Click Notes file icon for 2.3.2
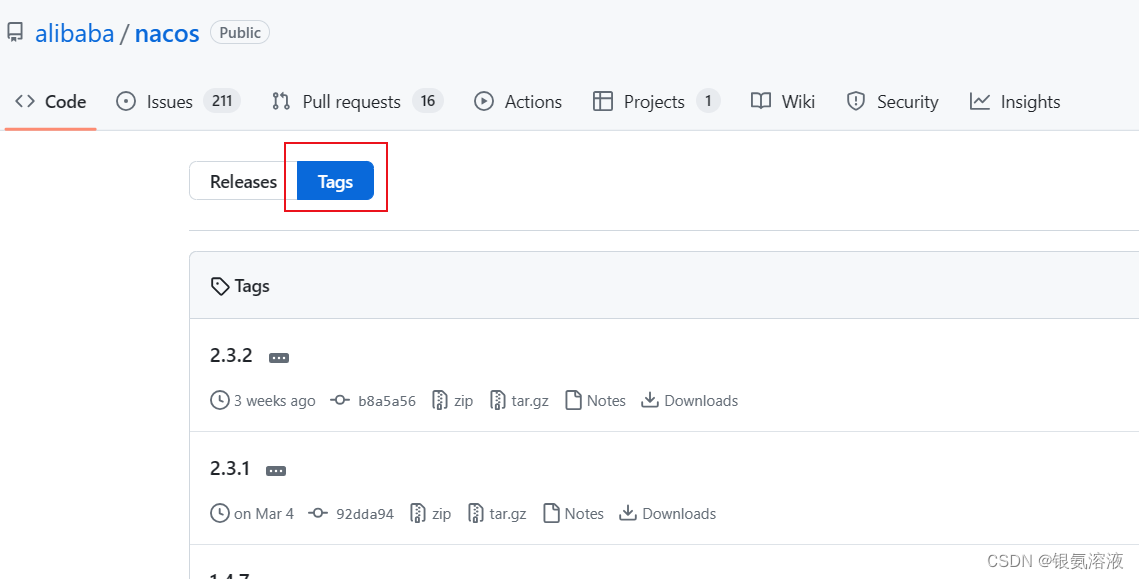1139x579 pixels. coord(574,400)
